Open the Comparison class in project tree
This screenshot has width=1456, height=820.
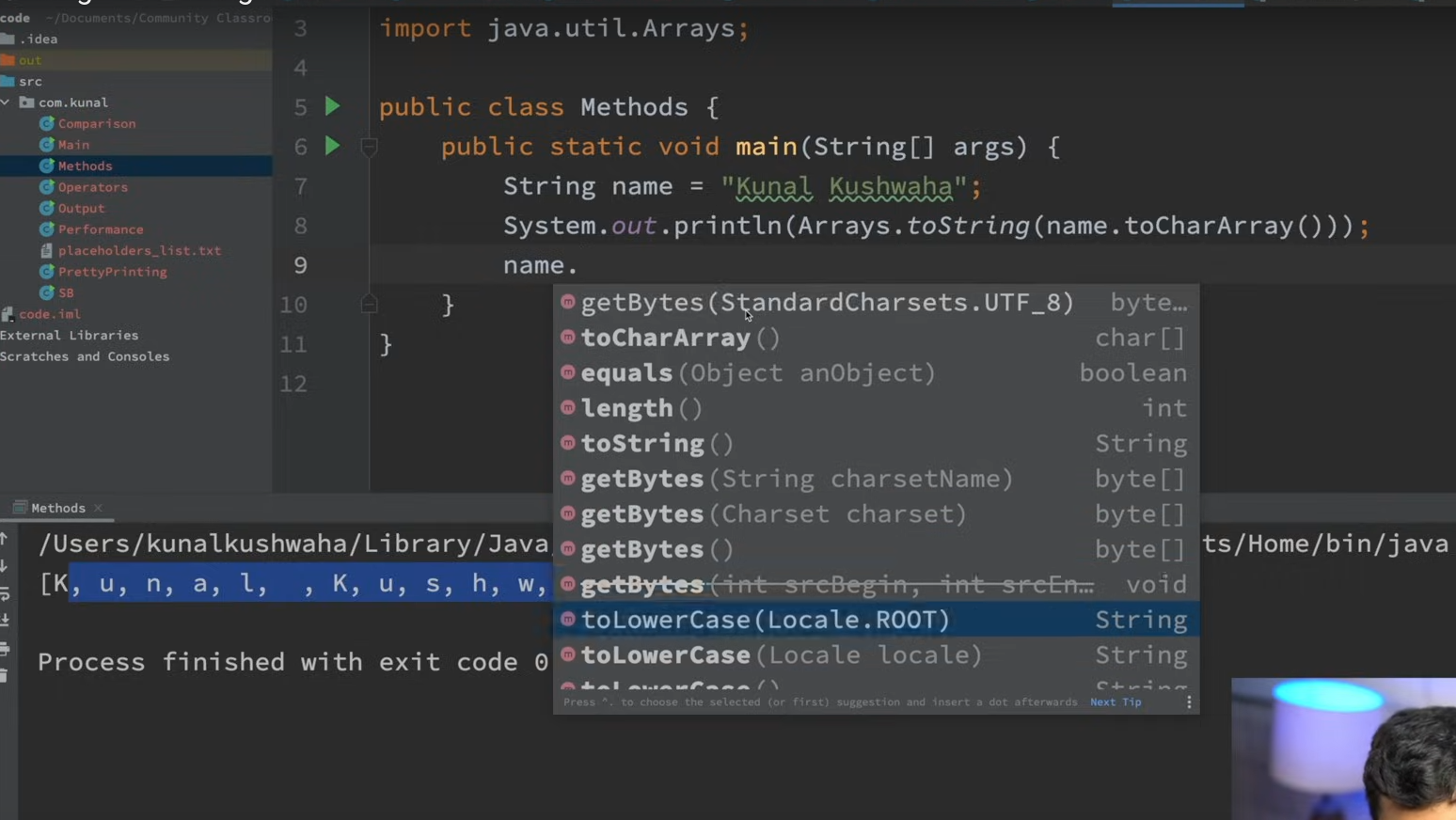coord(96,124)
